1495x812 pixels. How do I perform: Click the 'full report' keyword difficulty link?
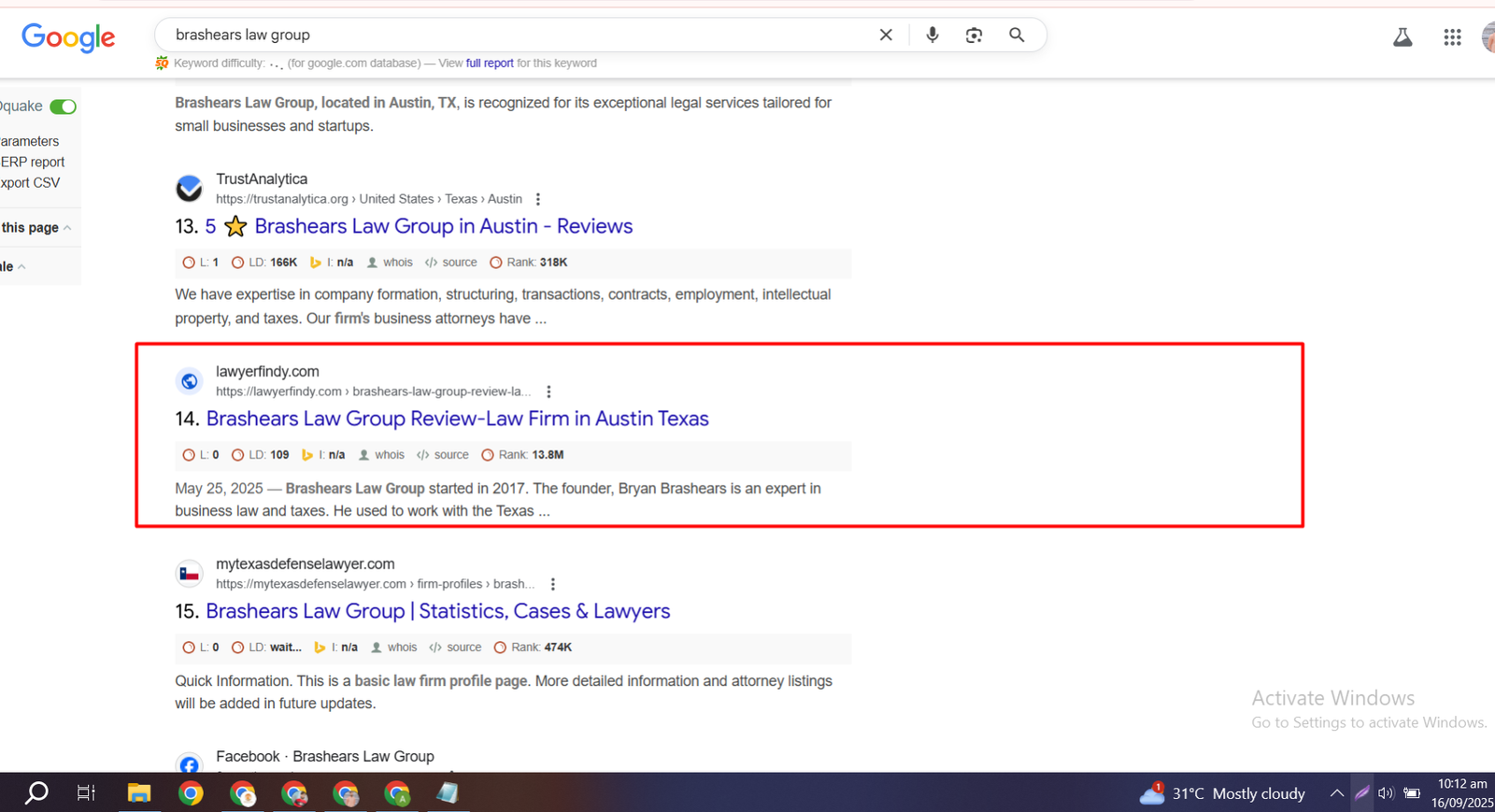point(490,64)
